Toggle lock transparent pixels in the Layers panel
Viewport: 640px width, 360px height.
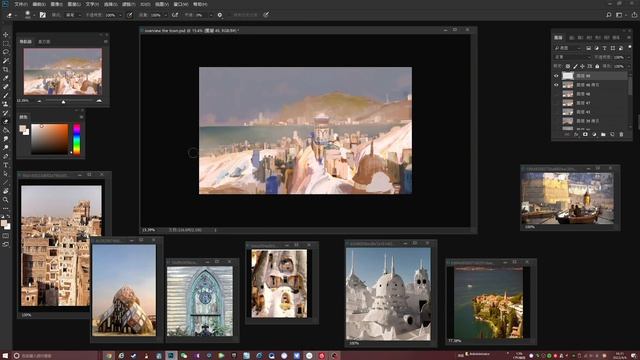[568, 66]
